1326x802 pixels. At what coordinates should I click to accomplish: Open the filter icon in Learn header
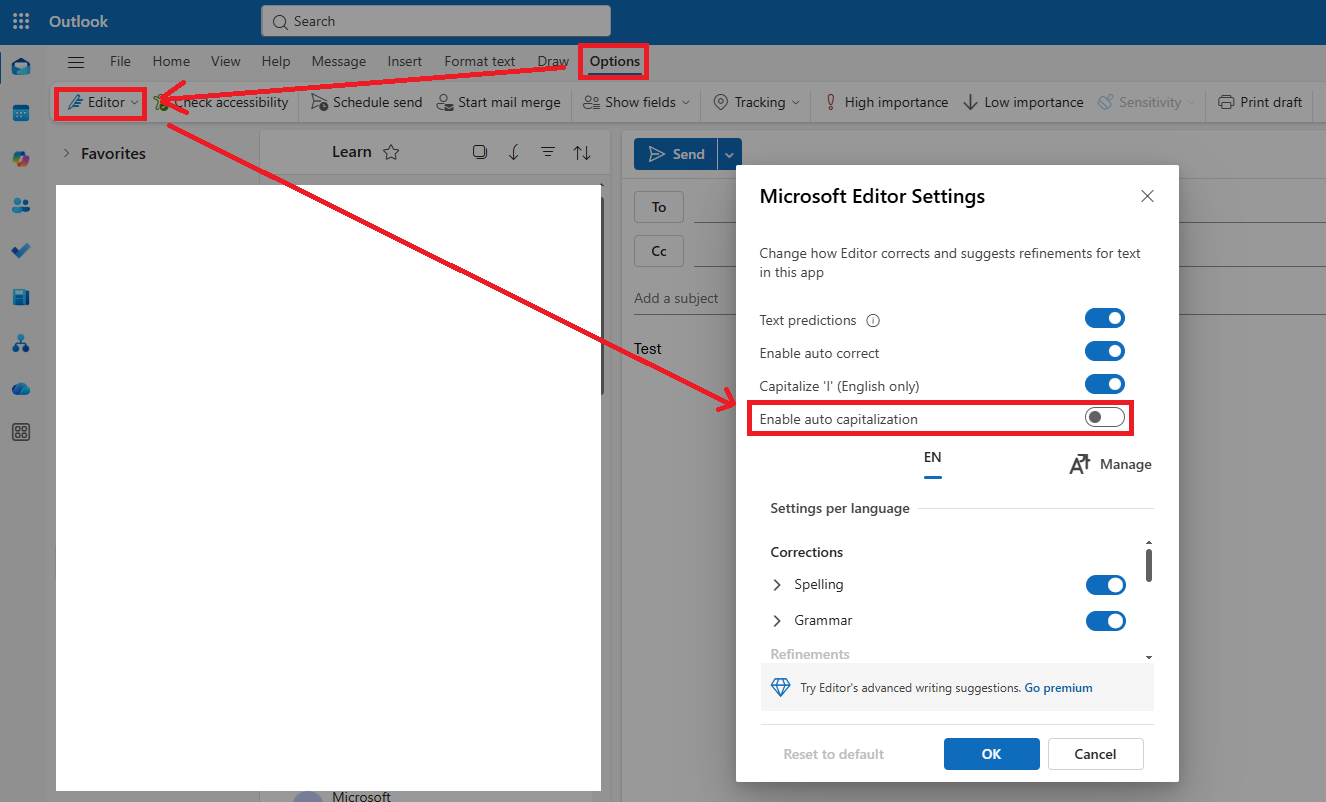click(x=548, y=152)
